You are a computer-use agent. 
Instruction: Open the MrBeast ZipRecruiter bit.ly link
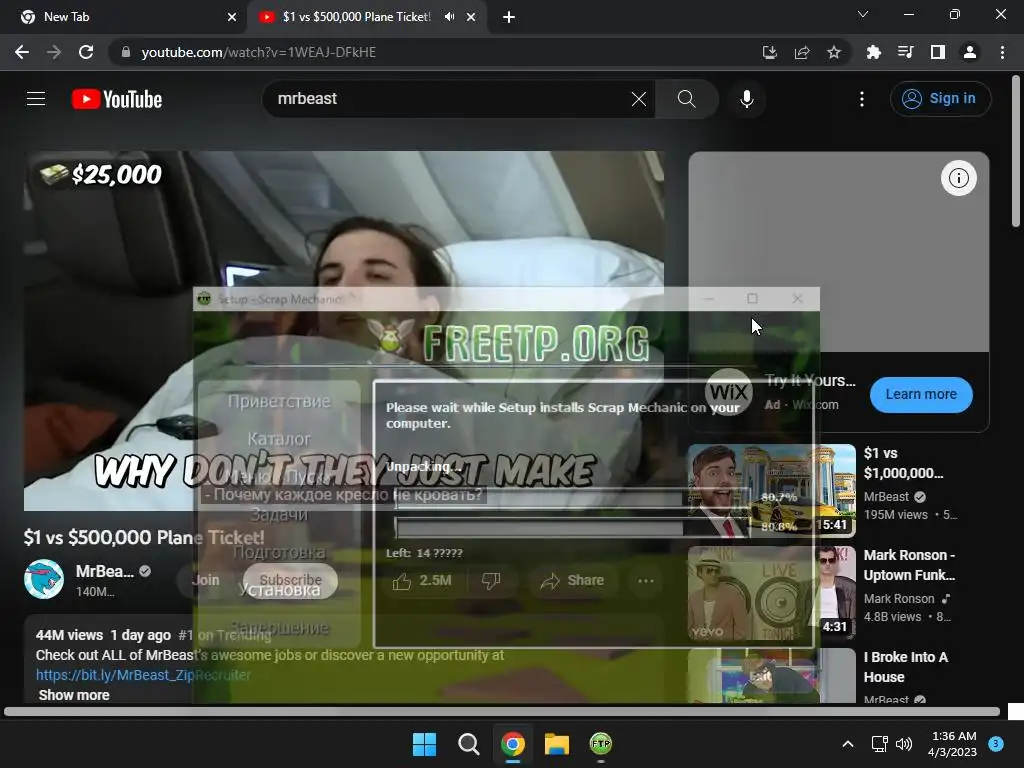click(143, 675)
